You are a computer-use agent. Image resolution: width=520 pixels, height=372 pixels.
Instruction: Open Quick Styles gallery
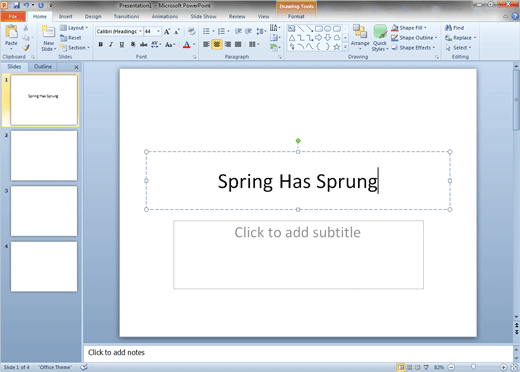pos(380,38)
